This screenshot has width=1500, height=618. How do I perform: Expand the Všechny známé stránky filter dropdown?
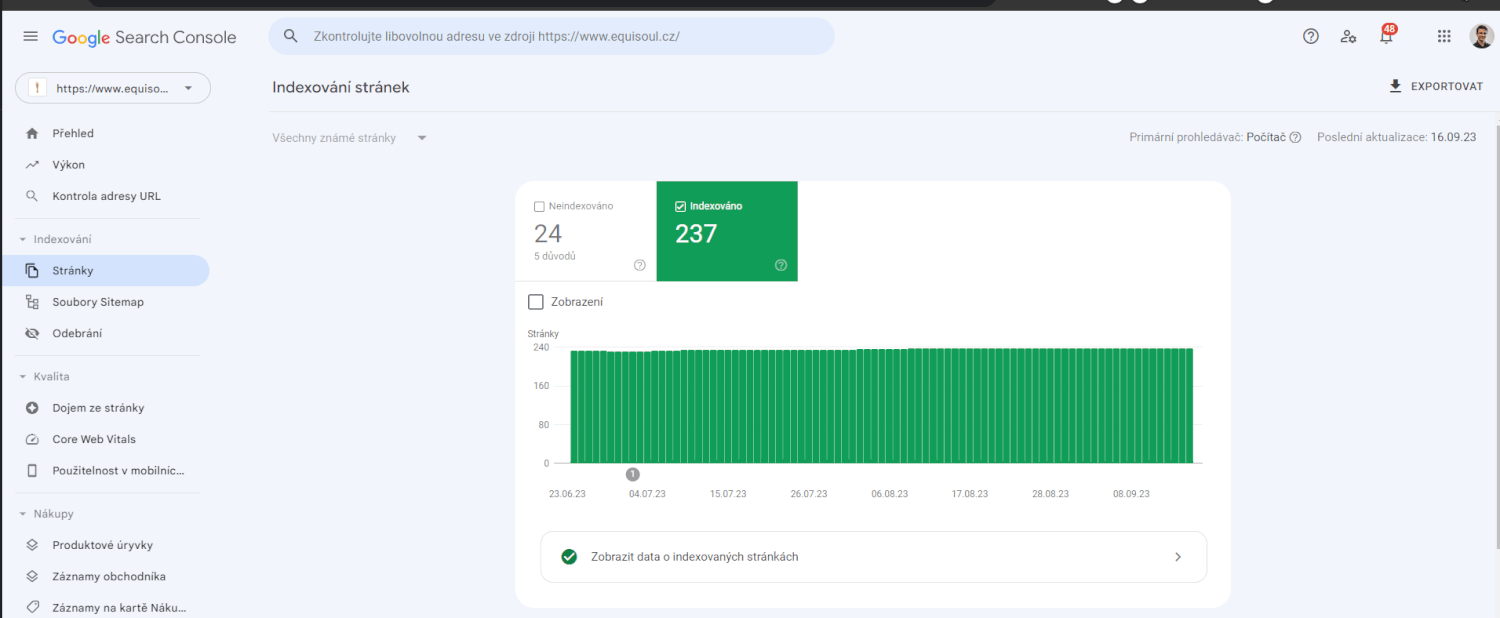[349, 138]
